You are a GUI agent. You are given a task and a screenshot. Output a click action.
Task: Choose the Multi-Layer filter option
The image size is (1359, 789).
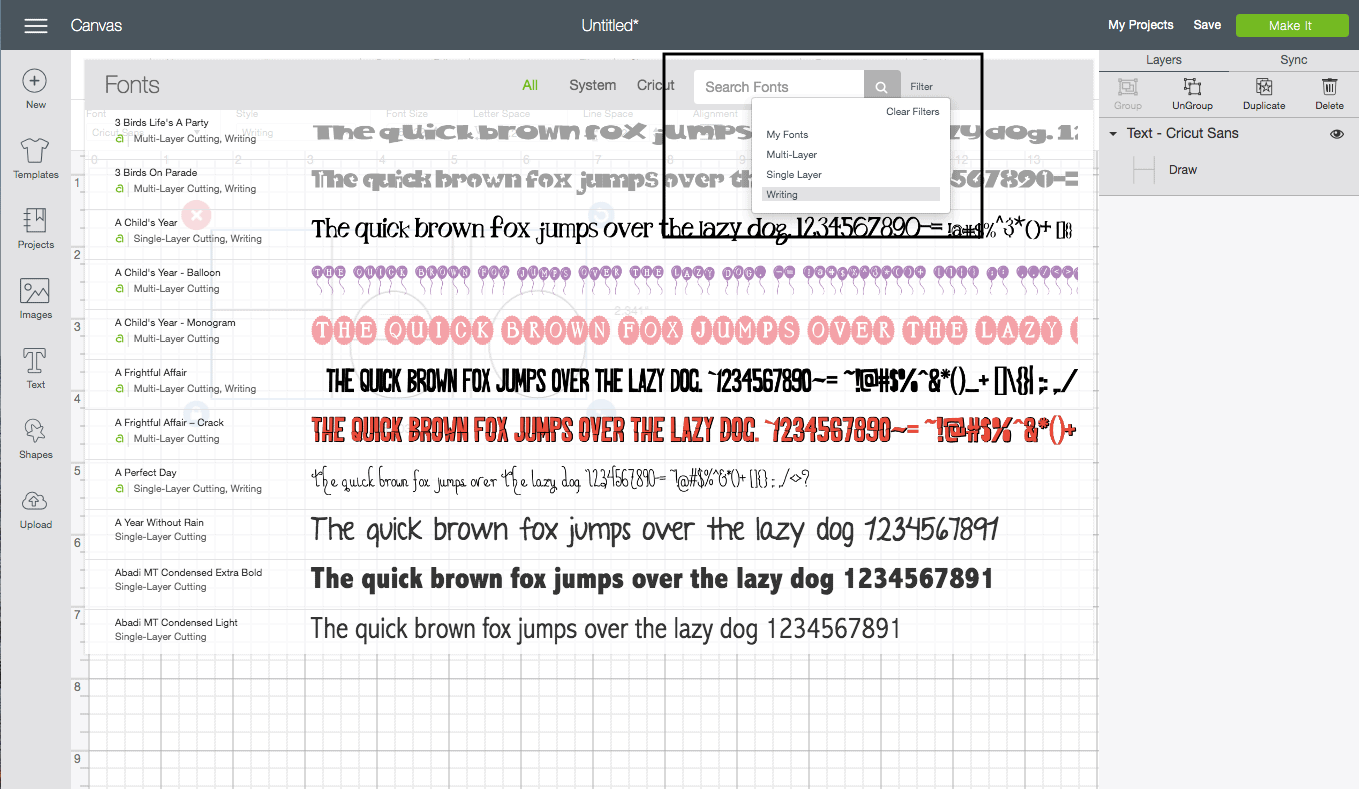[x=792, y=155]
